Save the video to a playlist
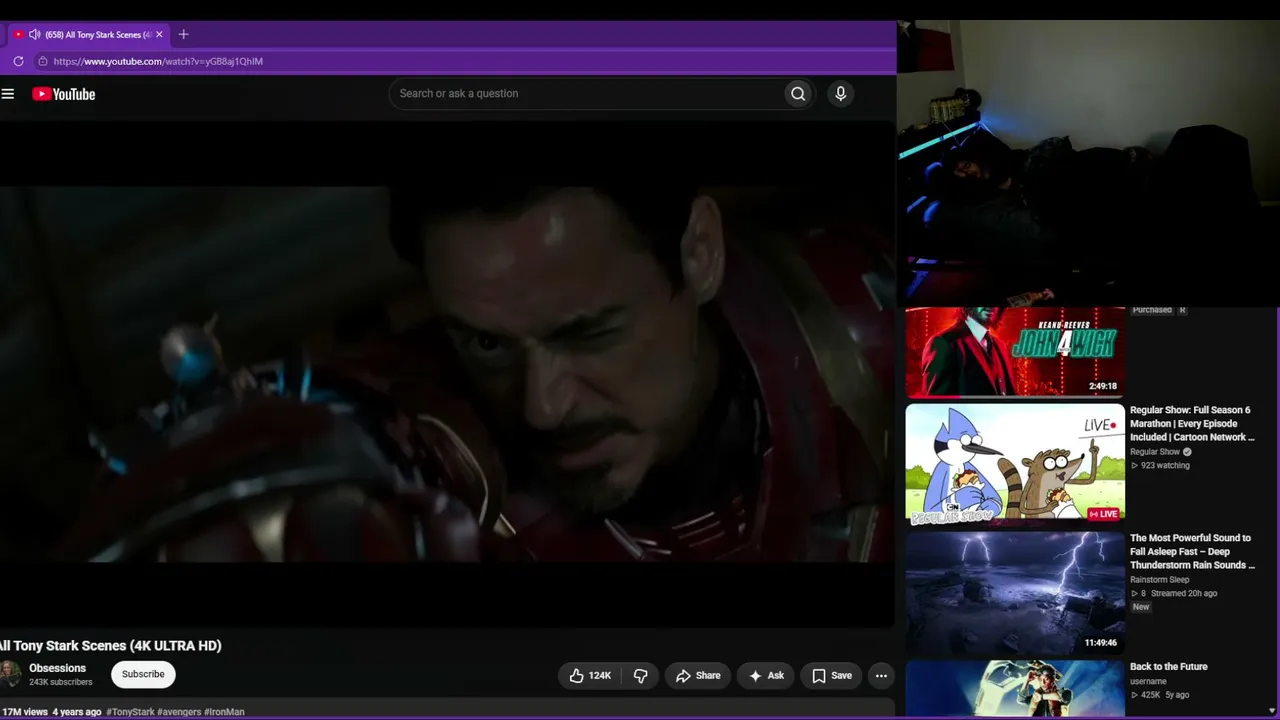1280x720 pixels. (832, 676)
